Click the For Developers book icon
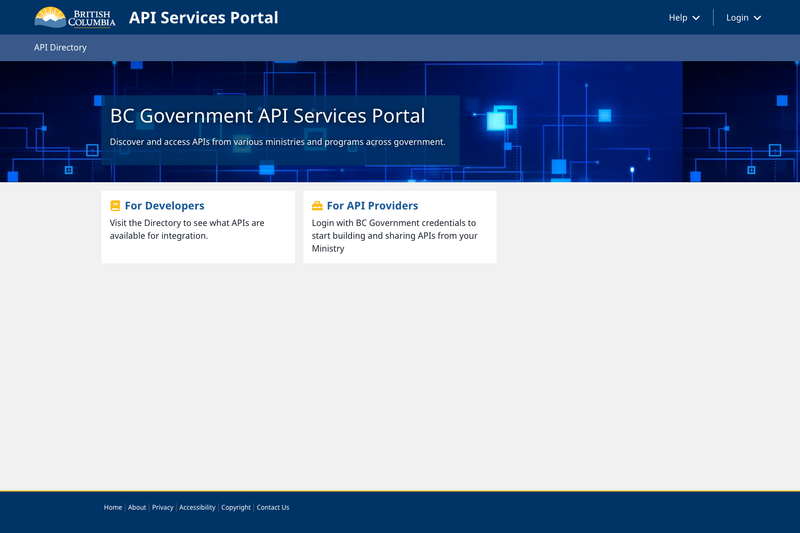800x533 pixels. point(115,206)
